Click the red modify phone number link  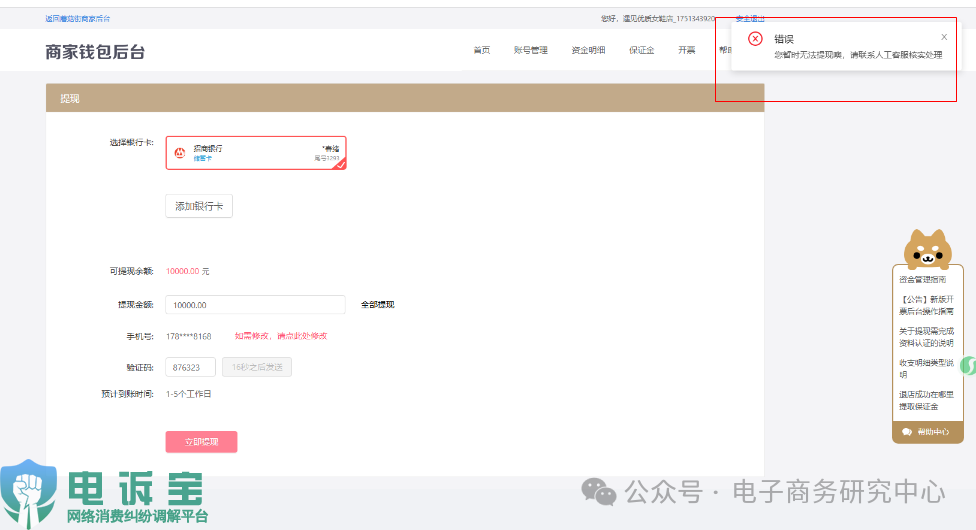(280, 336)
